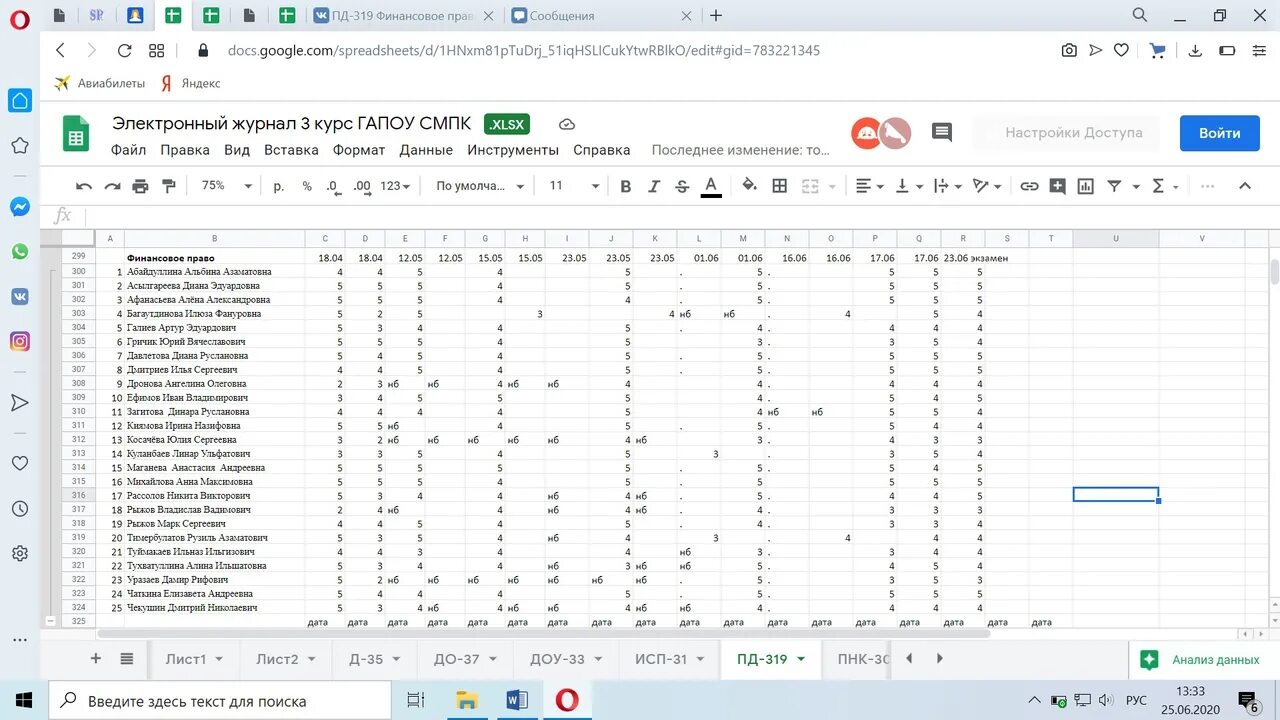The width and height of the screenshot is (1280, 720).
Task: Open Word from the taskbar
Action: [x=516, y=700]
